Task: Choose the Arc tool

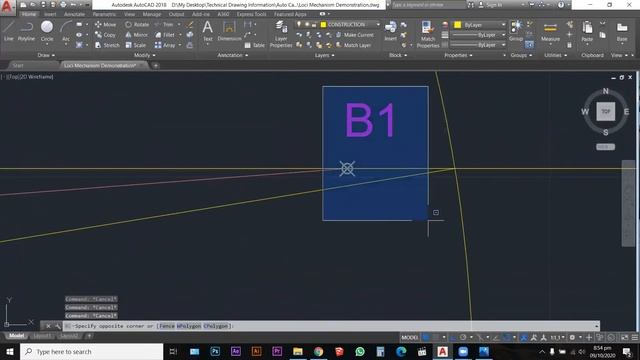Action: [x=66, y=31]
